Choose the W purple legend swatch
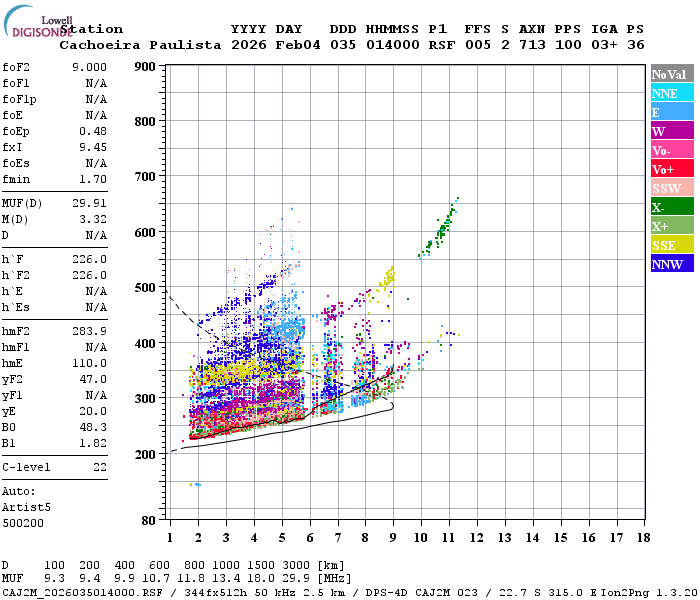700x600 pixels. point(672,131)
